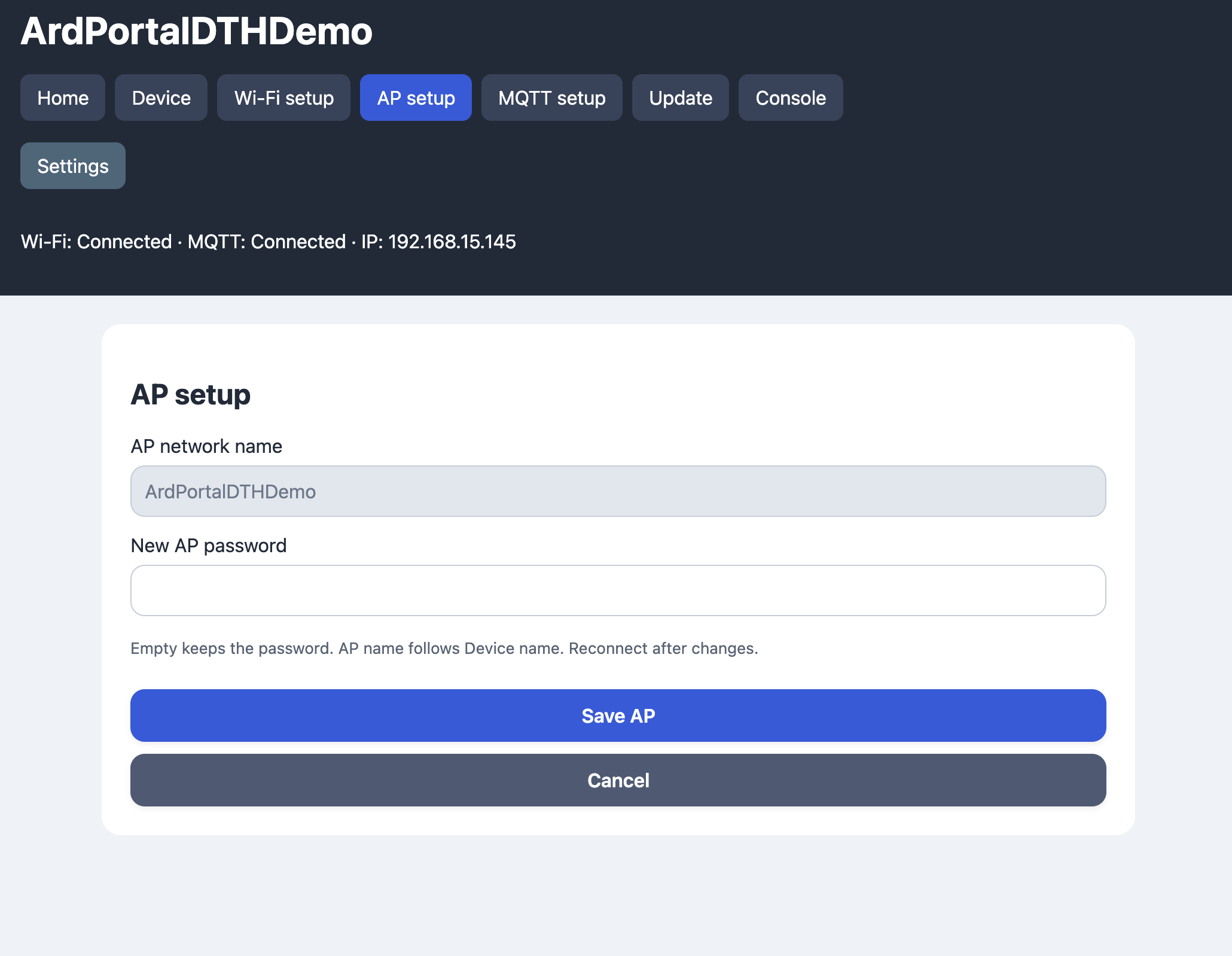Click the 'New AP password' label
The height and width of the screenshot is (956, 1232).
tap(208, 546)
